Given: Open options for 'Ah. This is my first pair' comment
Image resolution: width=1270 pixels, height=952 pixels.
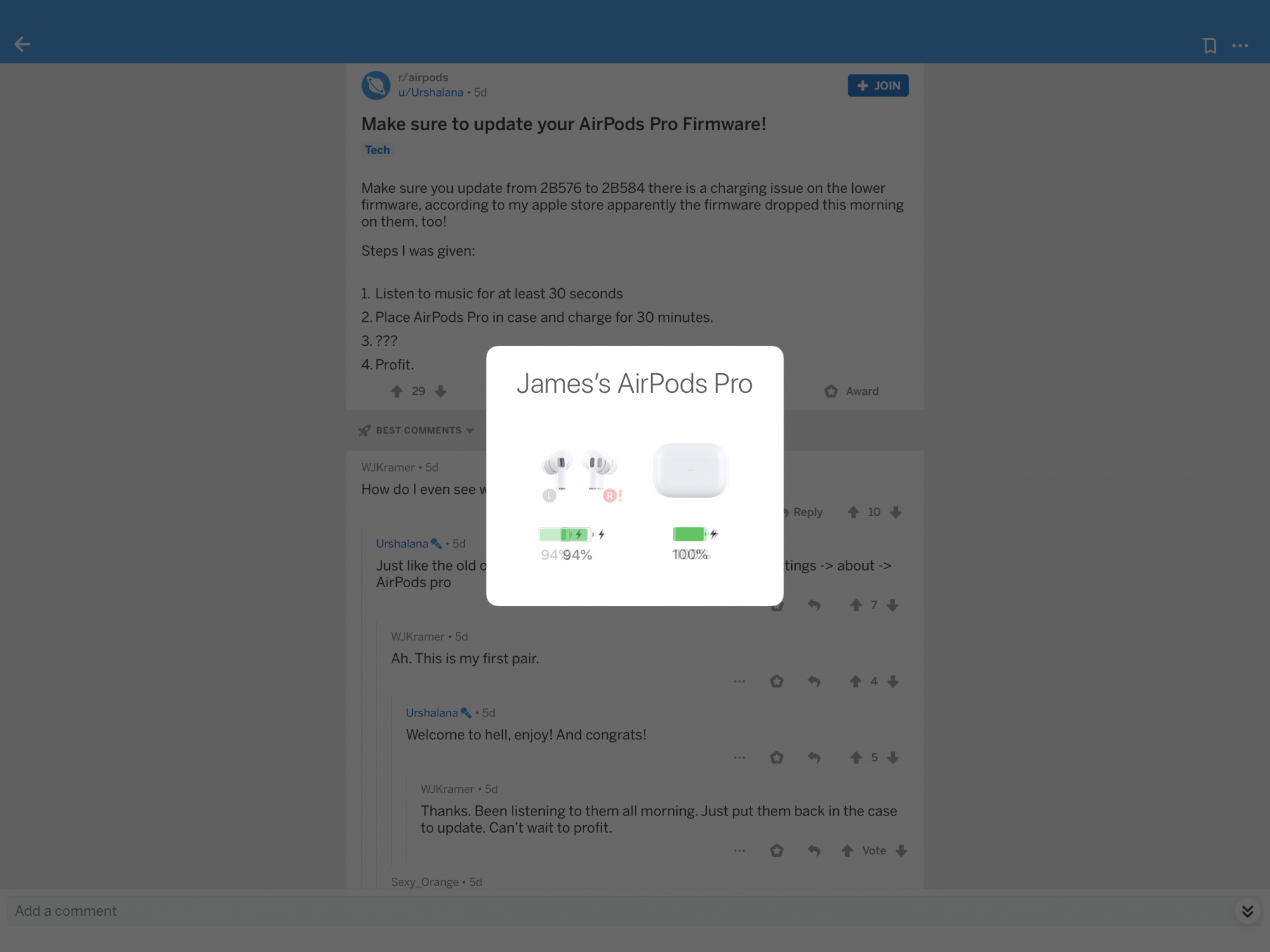Looking at the screenshot, I should click(740, 682).
